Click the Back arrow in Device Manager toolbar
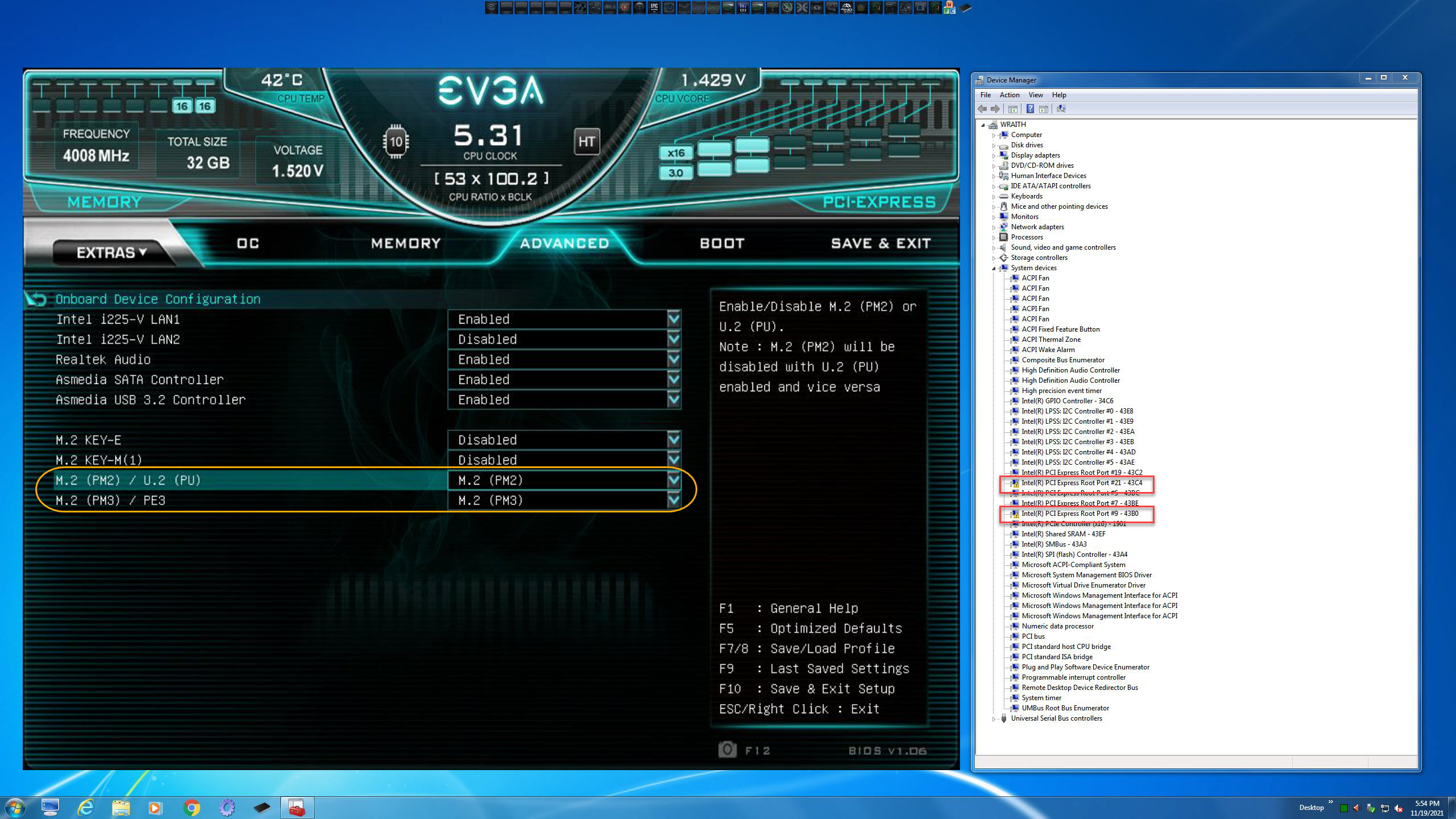 tap(982, 109)
